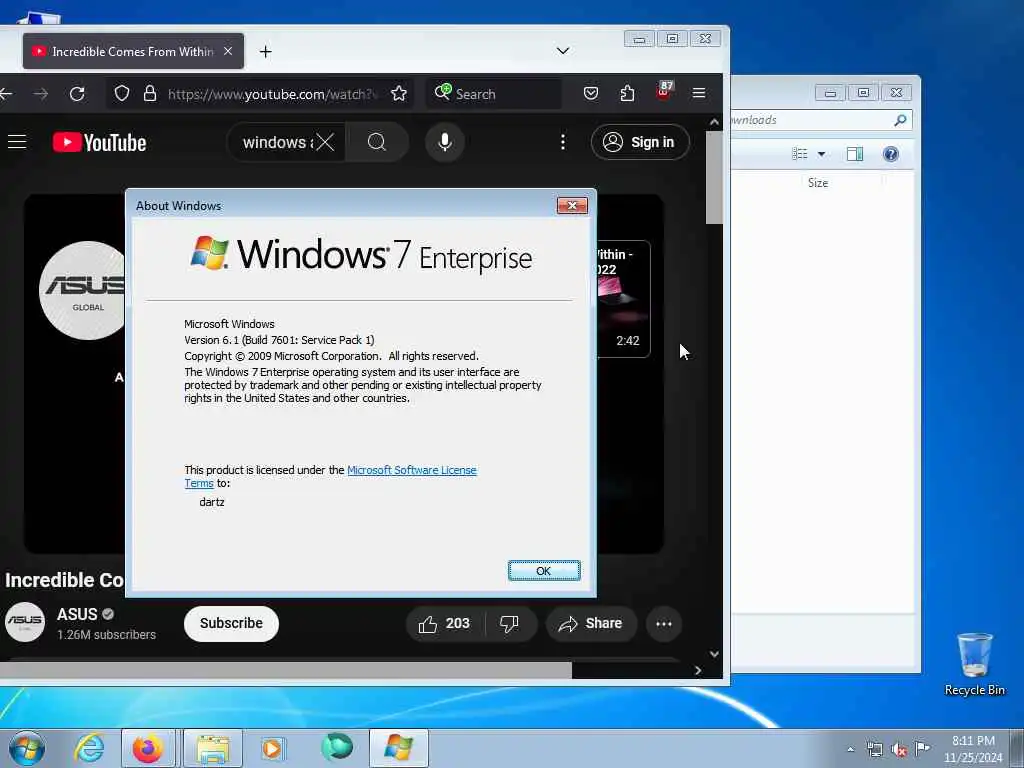Open Windows Media Player from taskbar

coord(272,748)
